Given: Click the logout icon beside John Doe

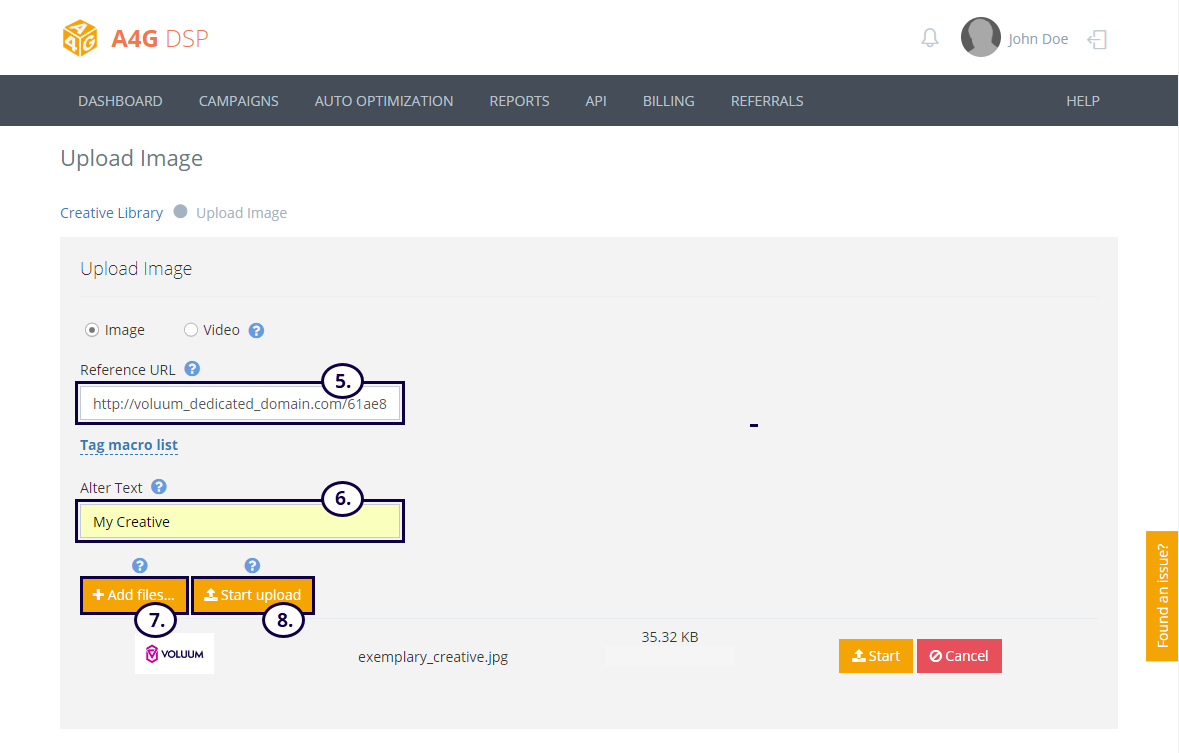Looking at the screenshot, I should click(1097, 40).
